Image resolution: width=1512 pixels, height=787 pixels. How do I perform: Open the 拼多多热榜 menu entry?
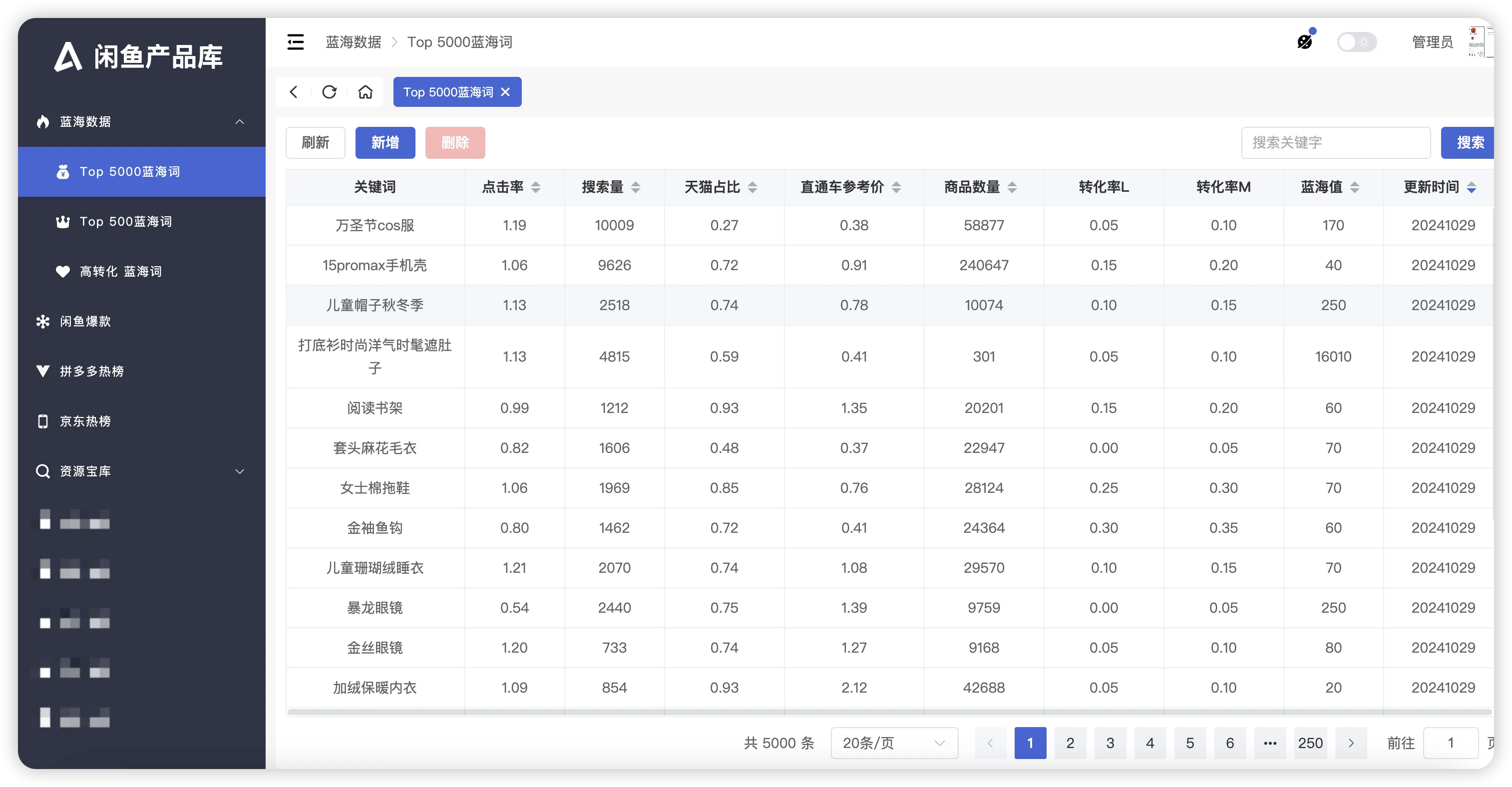[91, 372]
